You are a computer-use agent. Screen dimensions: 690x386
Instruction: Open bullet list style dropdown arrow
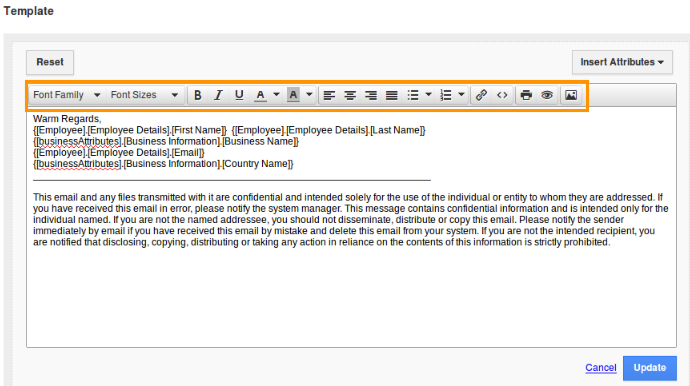coord(428,95)
